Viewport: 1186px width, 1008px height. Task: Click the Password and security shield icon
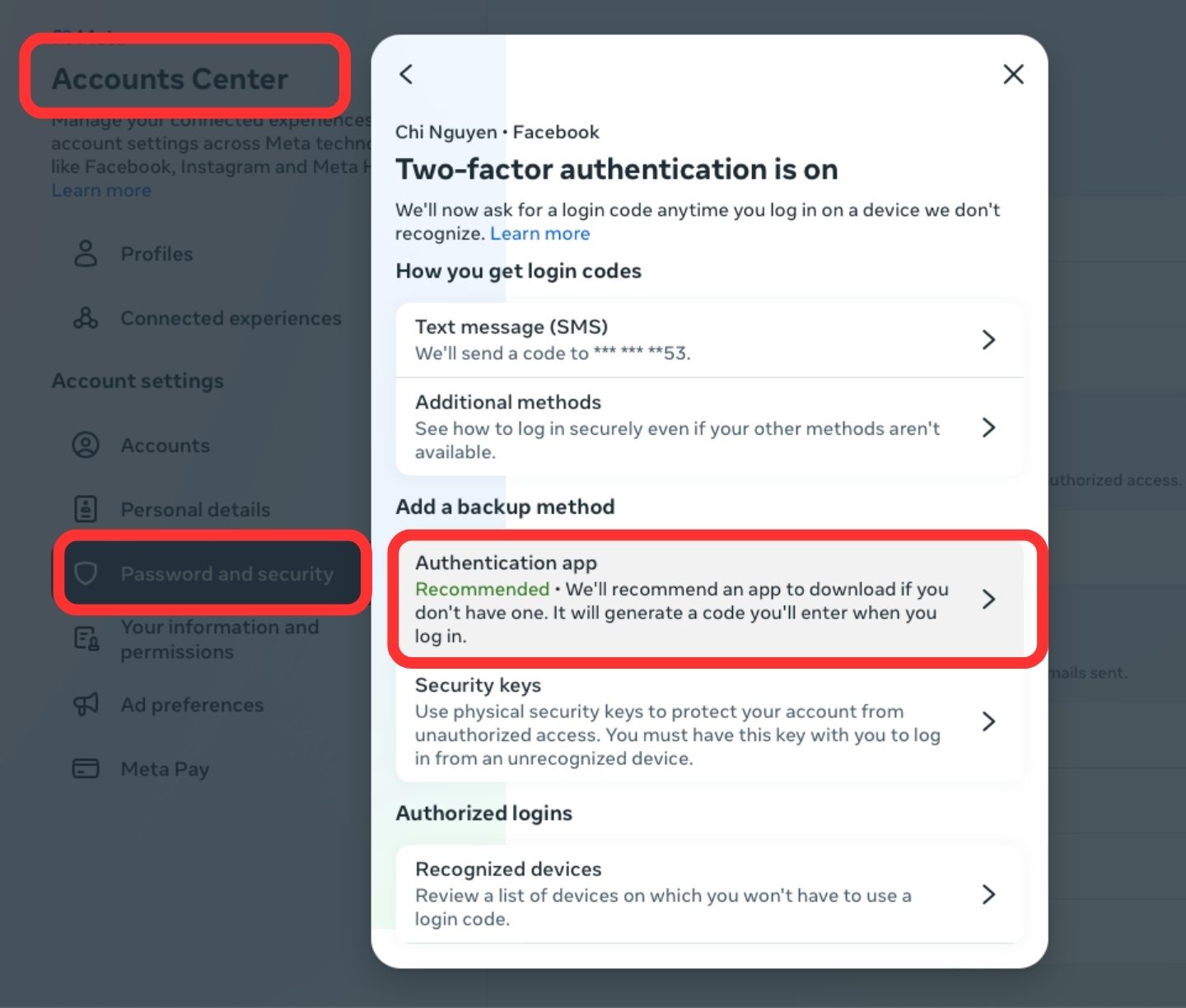[x=86, y=573]
